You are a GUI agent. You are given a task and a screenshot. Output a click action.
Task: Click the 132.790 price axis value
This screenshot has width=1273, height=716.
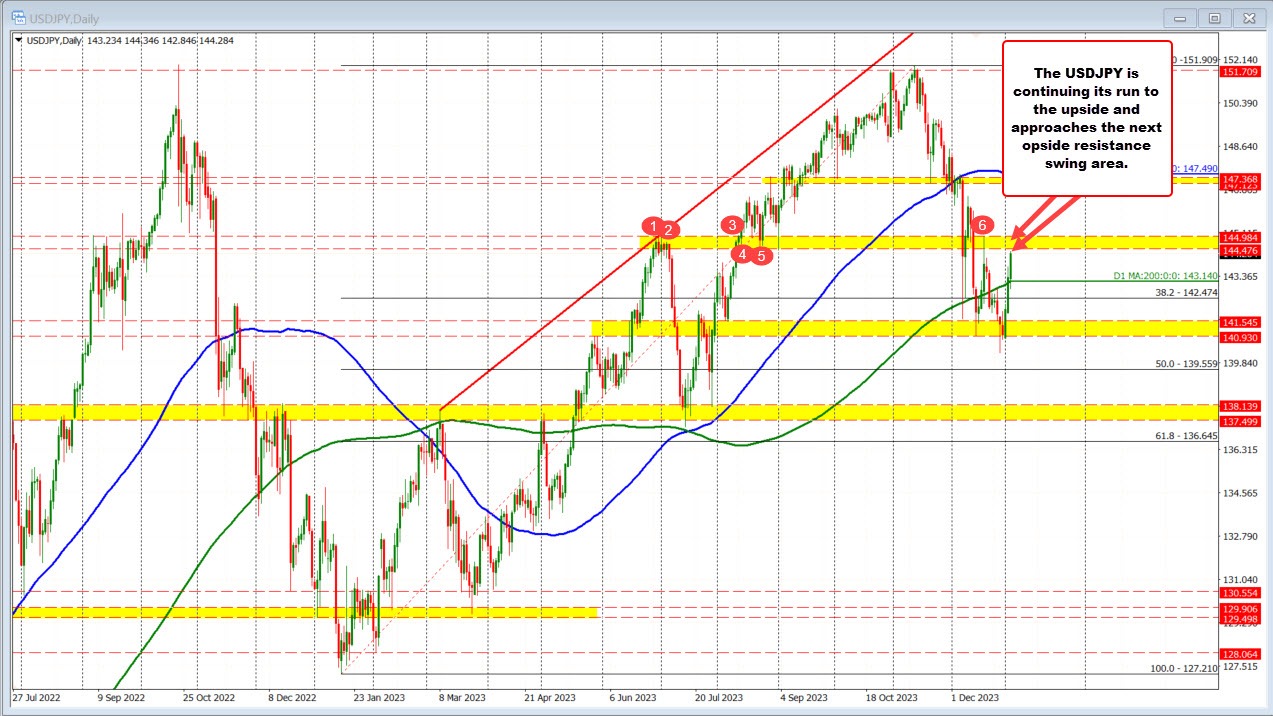(x=1239, y=536)
